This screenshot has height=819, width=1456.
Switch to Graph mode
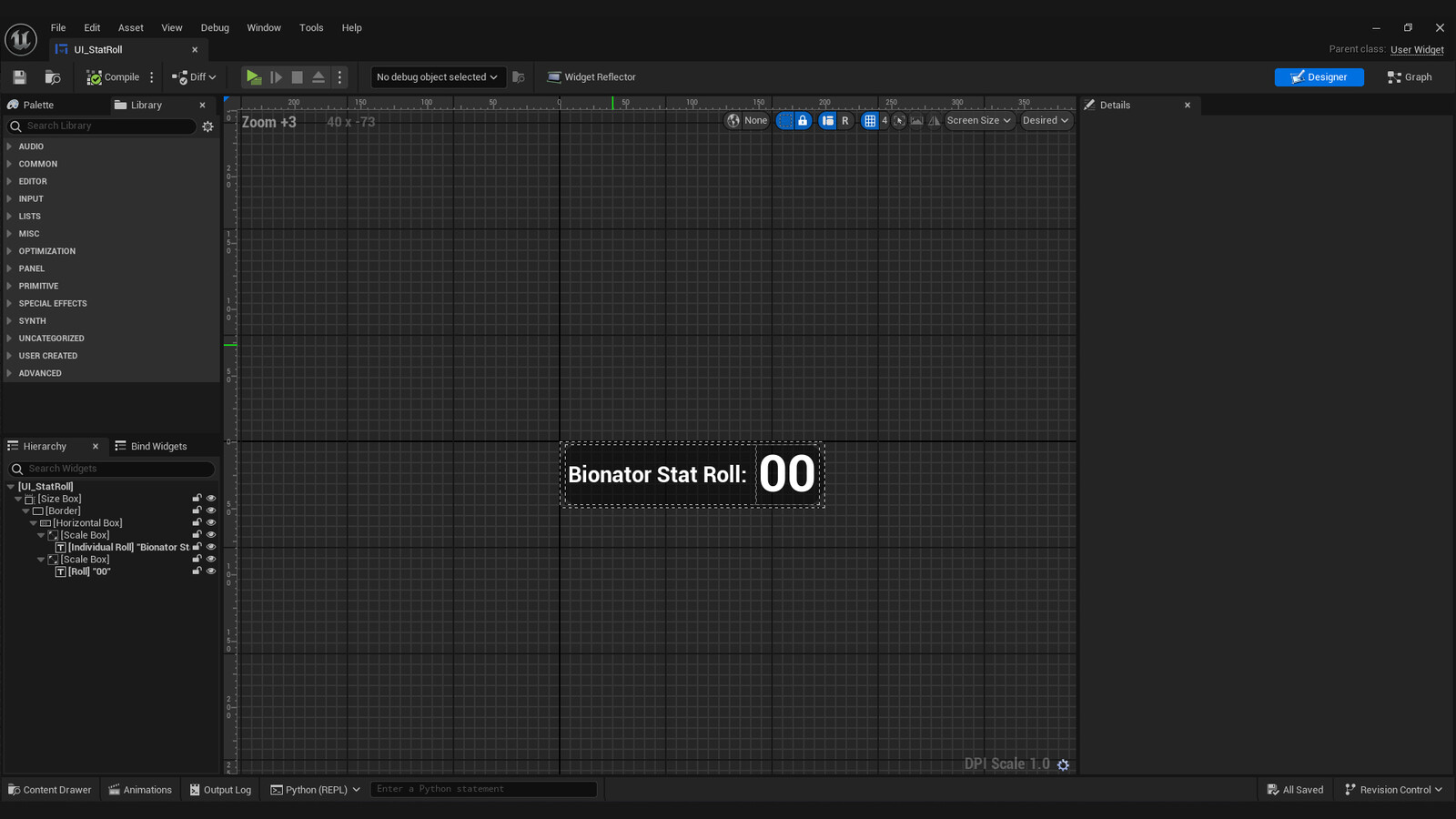pos(1410,77)
